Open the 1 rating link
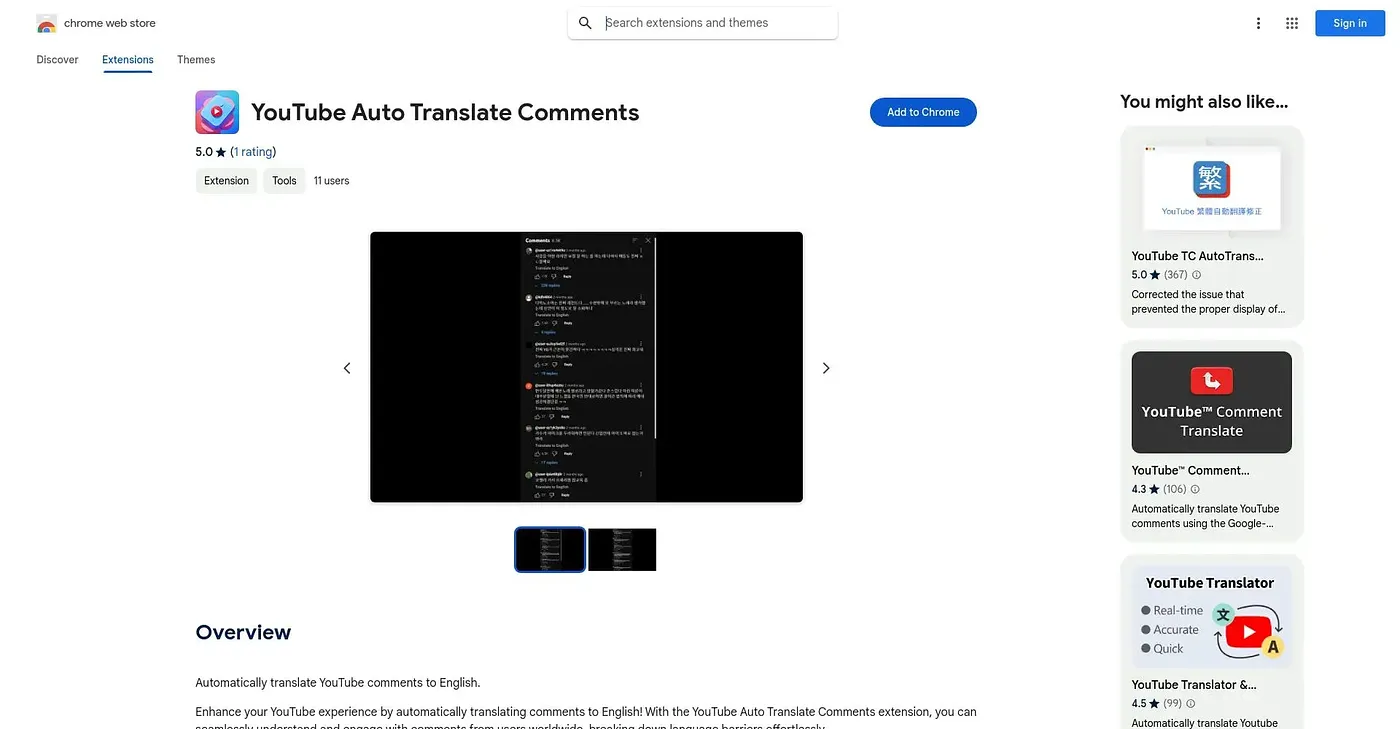The width and height of the screenshot is (1400, 729). 253,152
